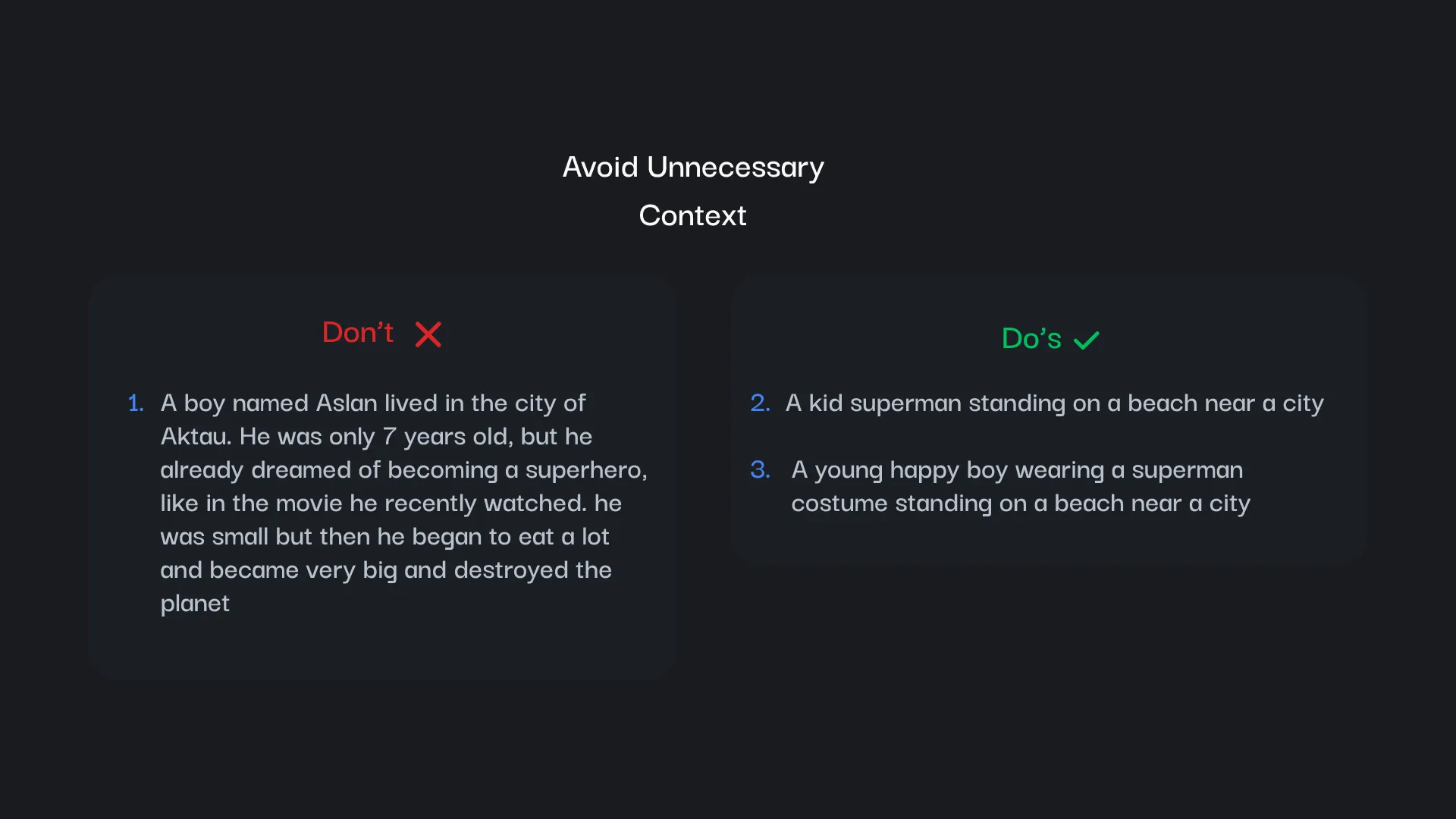
Task: Click the kid superman prompt text
Action: (x=1054, y=403)
